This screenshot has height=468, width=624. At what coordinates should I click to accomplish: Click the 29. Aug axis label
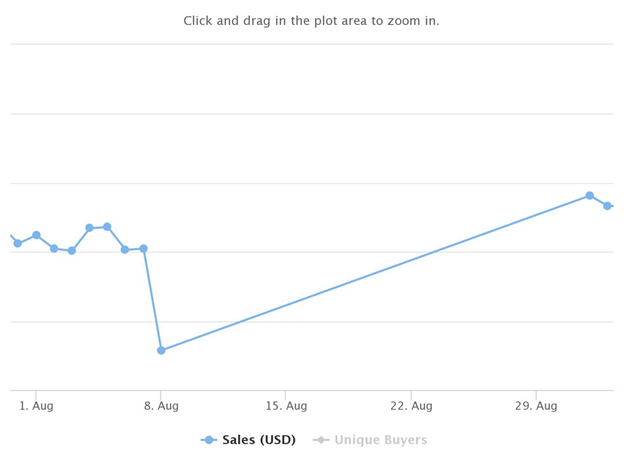pos(536,406)
